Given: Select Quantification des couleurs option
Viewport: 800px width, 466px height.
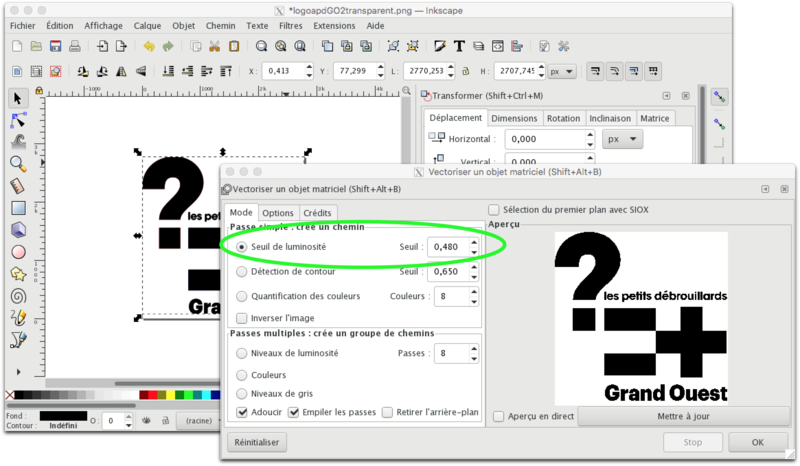Looking at the screenshot, I should [x=242, y=296].
